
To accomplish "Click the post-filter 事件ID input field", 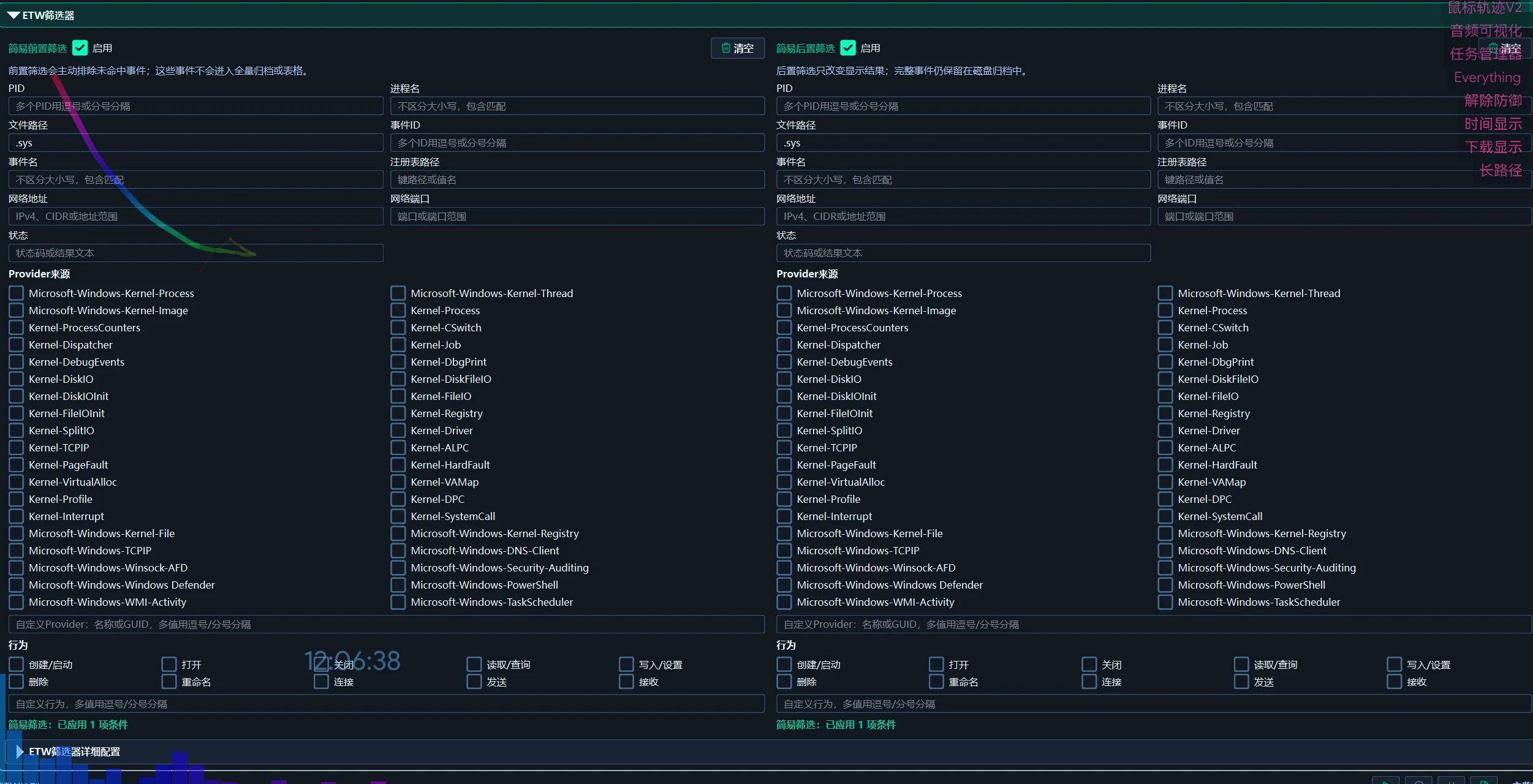I will [x=1344, y=143].
